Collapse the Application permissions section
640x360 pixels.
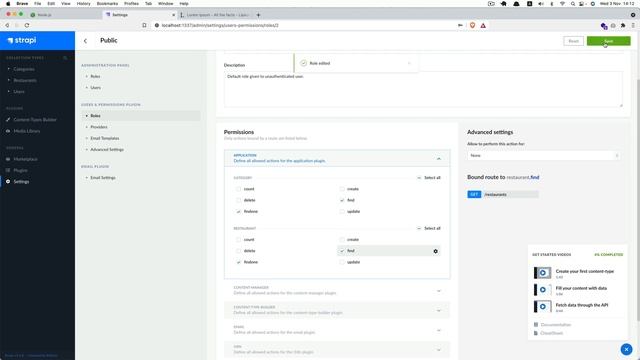coord(439,158)
